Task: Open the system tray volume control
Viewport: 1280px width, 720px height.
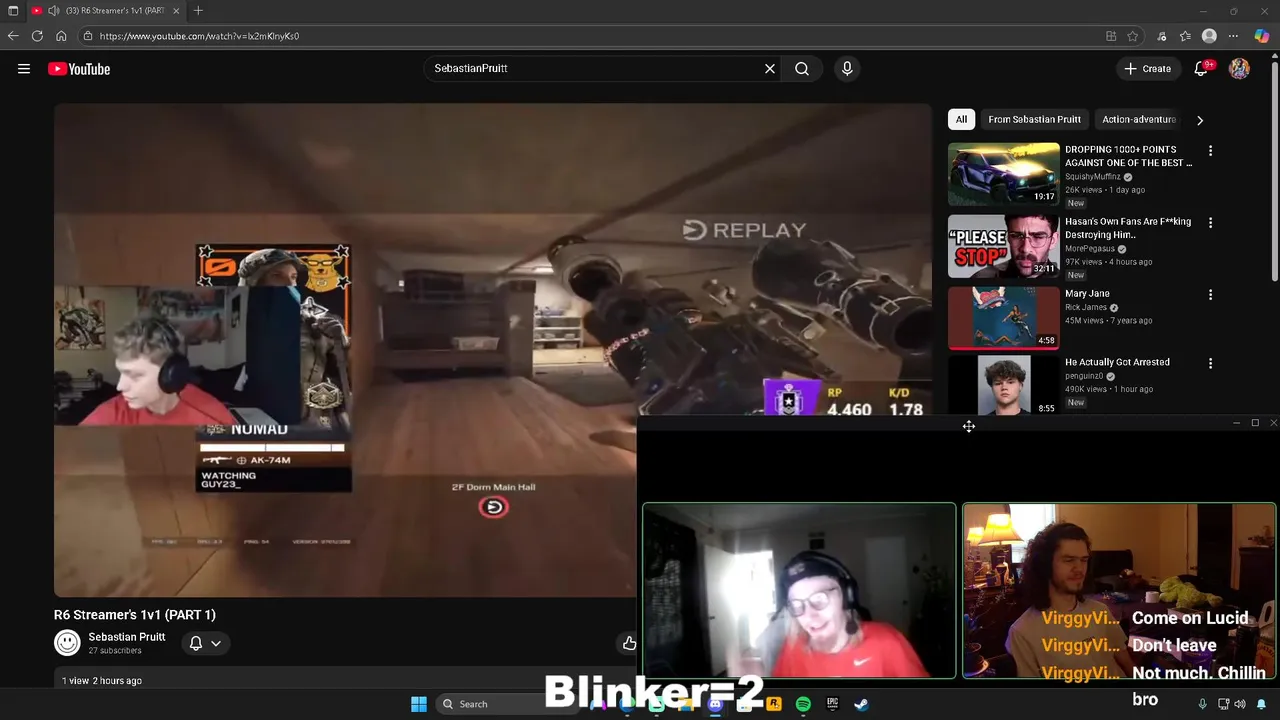Action: [1242, 704]
